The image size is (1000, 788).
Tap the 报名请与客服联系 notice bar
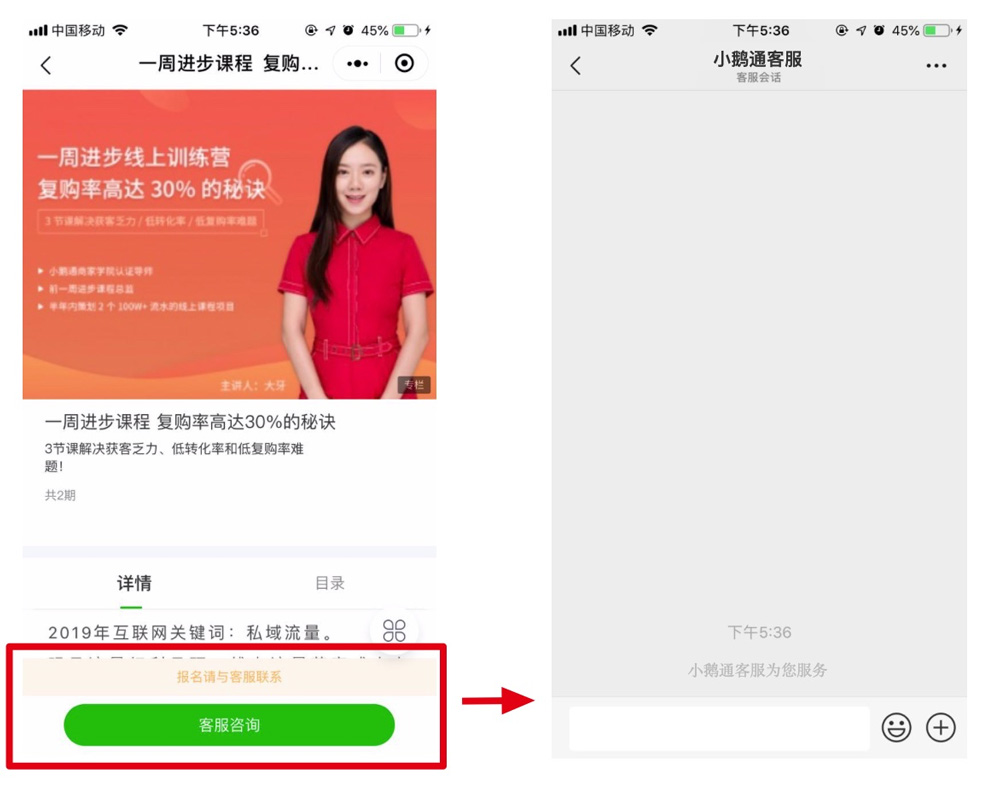pyautogui.click(x=229, y=676)
